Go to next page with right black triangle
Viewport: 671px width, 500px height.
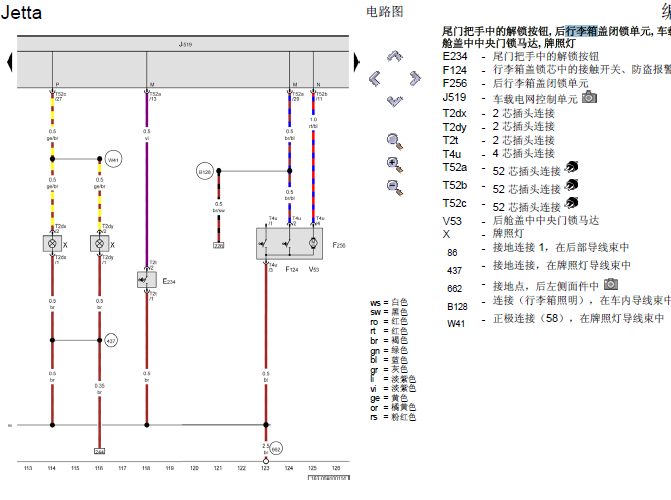pyautogui.click(x=356, y=62)
